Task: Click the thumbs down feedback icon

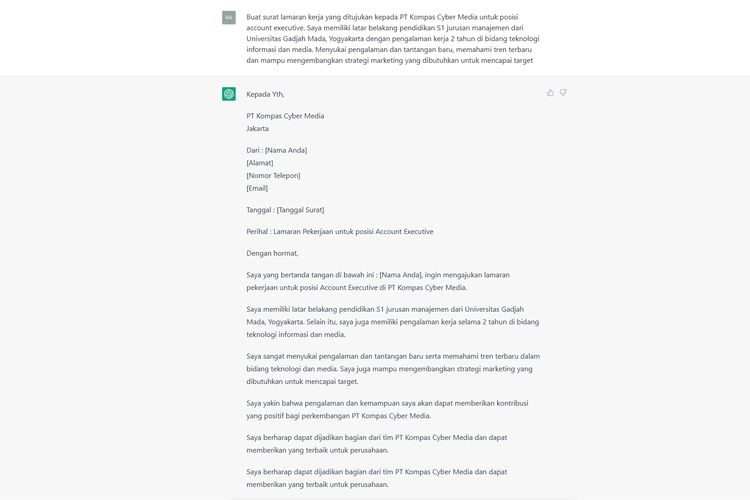Action: 563,93
